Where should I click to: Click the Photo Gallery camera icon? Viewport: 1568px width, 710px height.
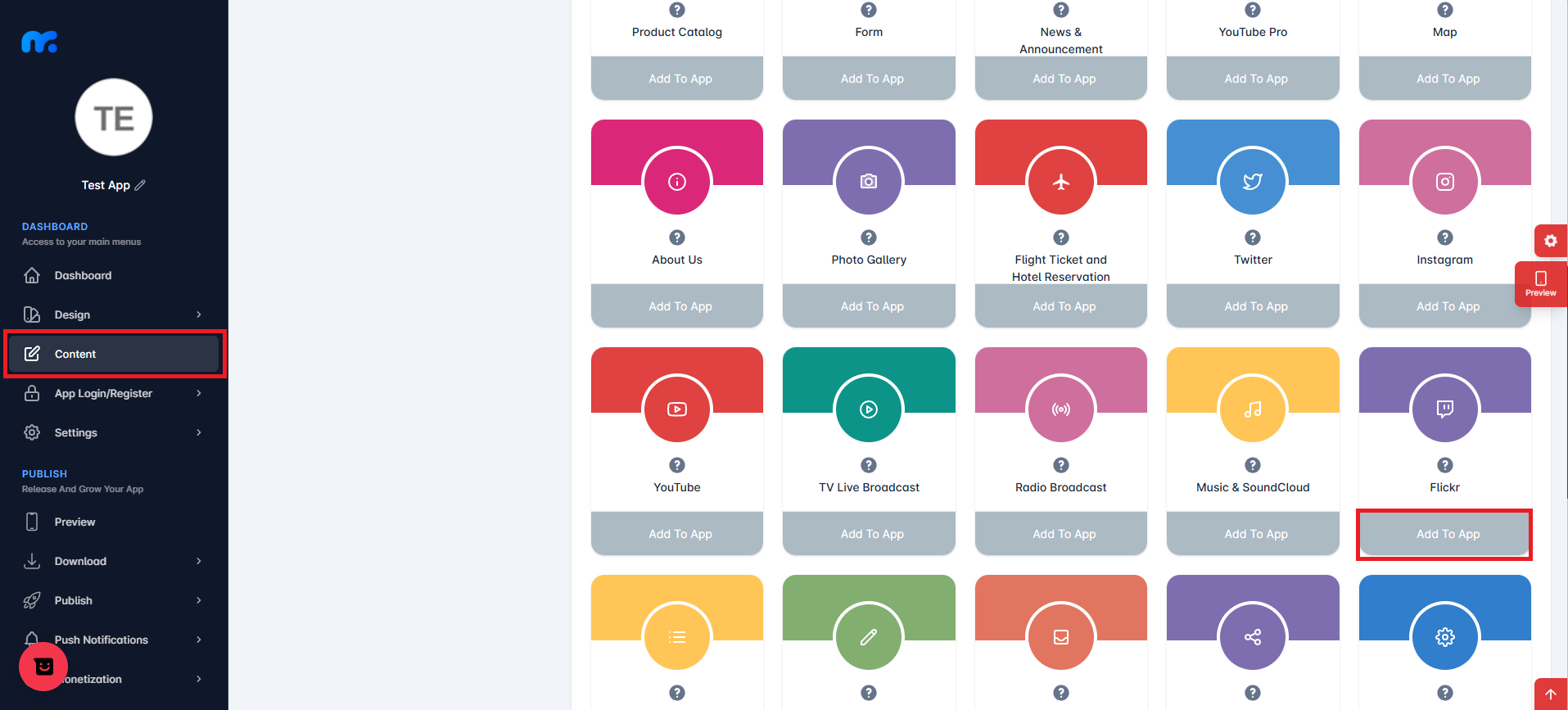pyautogui.click(x=868, y=181)
